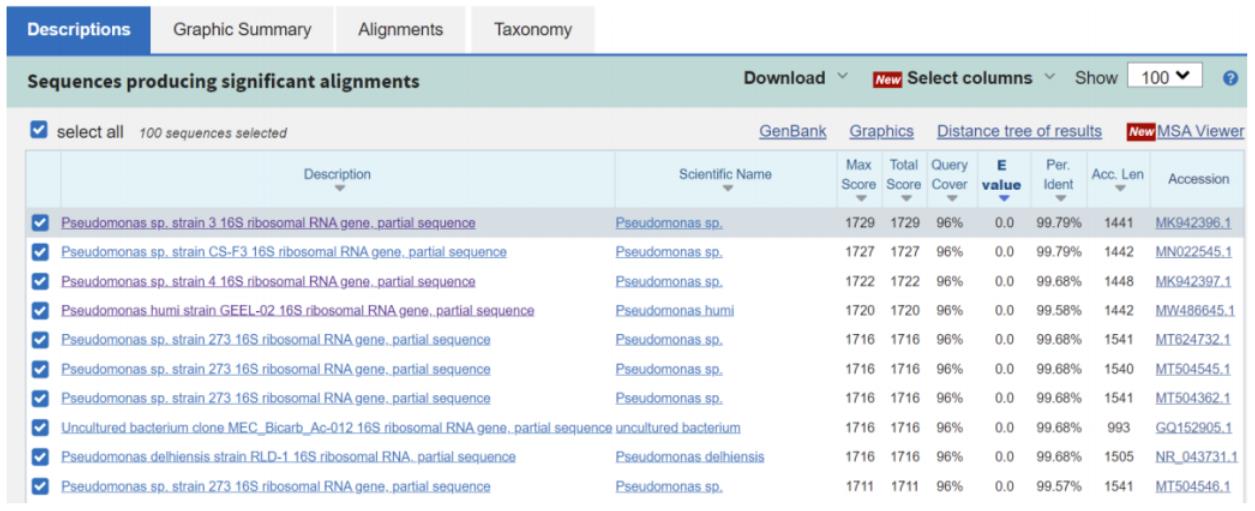Switch to the Graphic Summary tab
1255x511 pixels.
[242, 30]
